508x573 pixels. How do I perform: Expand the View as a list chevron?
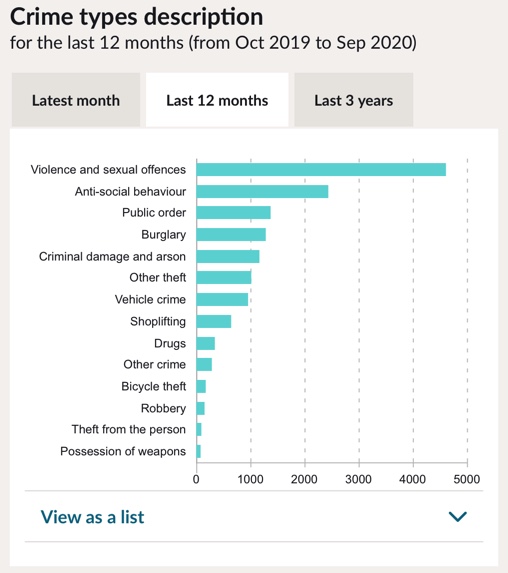click(x=457, y=516)
